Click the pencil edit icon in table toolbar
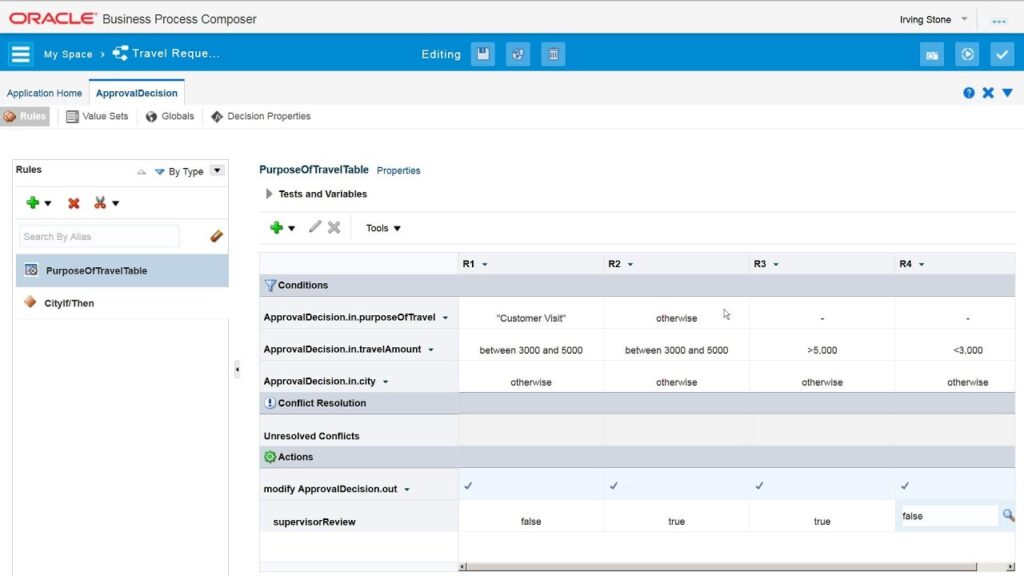 tap(315, 227)
